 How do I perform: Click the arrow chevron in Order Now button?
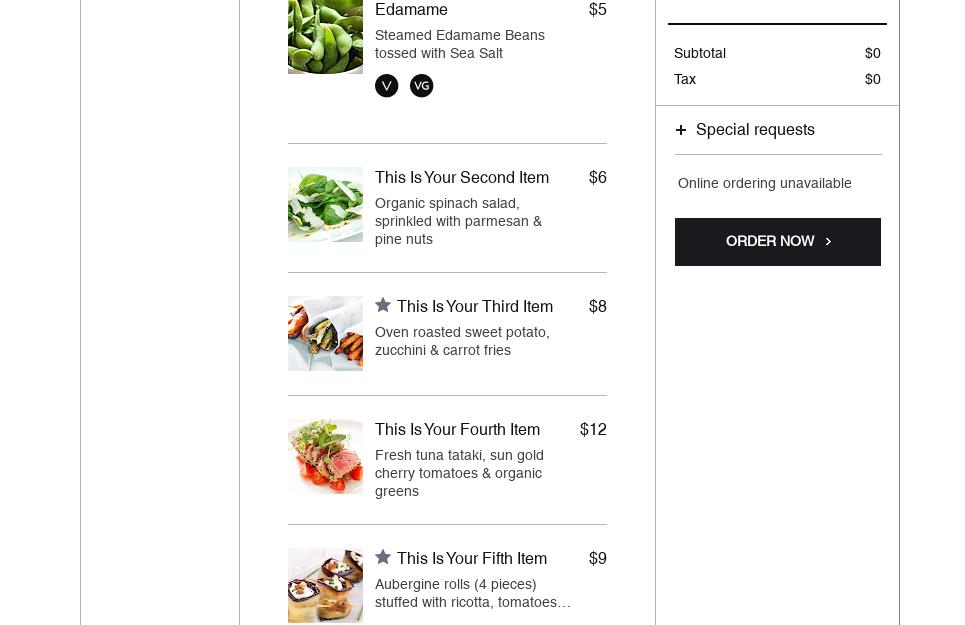click(828, 242)
